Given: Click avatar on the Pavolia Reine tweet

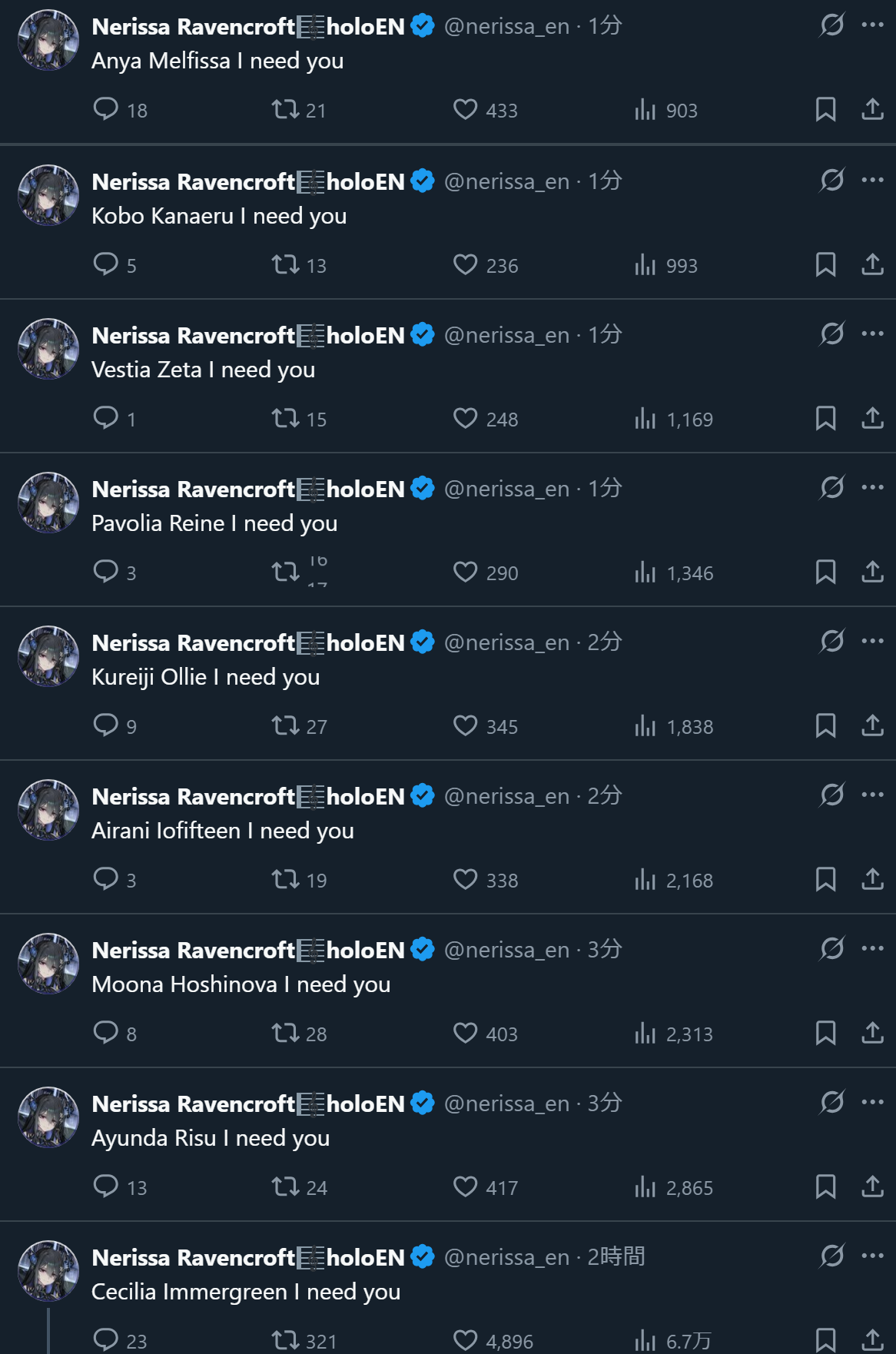Looking at the screenshot, I should point(48,503).
